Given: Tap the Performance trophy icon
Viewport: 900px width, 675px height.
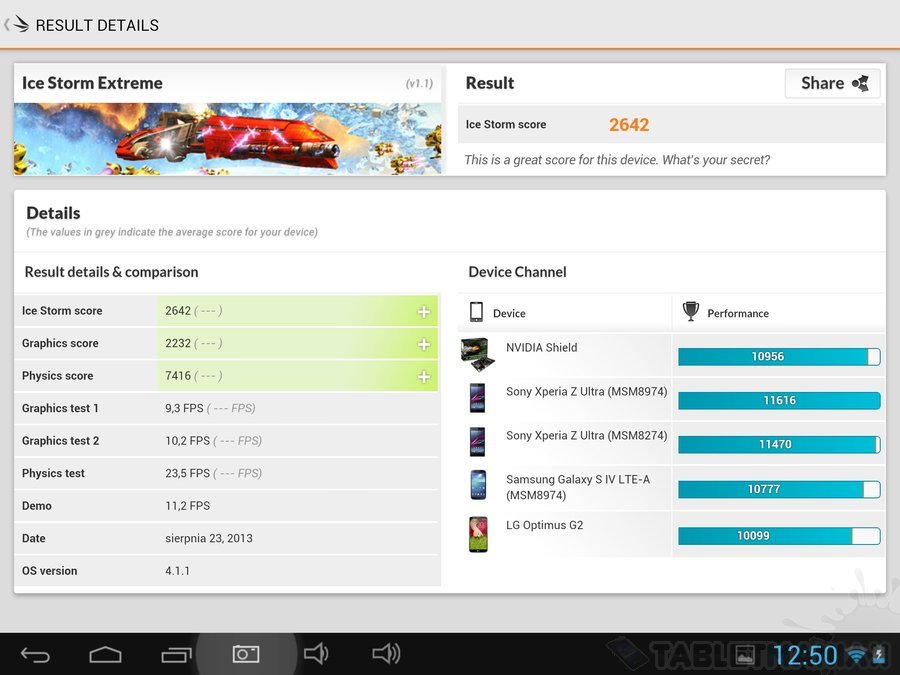Looking at the screenshot, I should [x=690, y=312].
